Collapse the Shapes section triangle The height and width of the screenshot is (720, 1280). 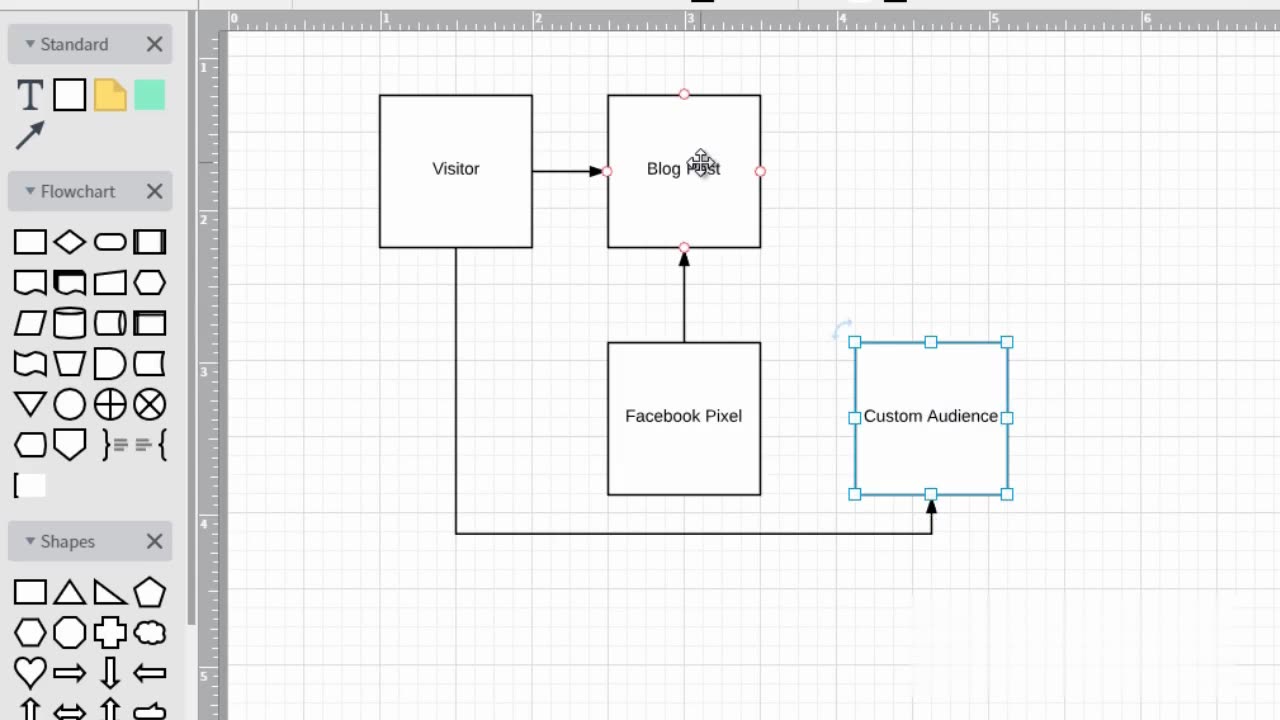point(30,541)
